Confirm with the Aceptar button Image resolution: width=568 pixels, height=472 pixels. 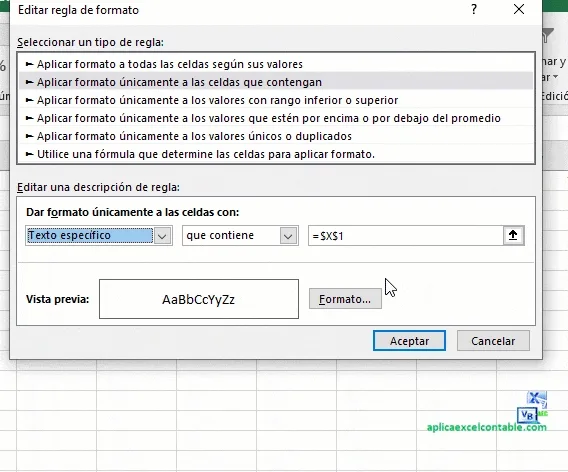[x=409, y=341]
